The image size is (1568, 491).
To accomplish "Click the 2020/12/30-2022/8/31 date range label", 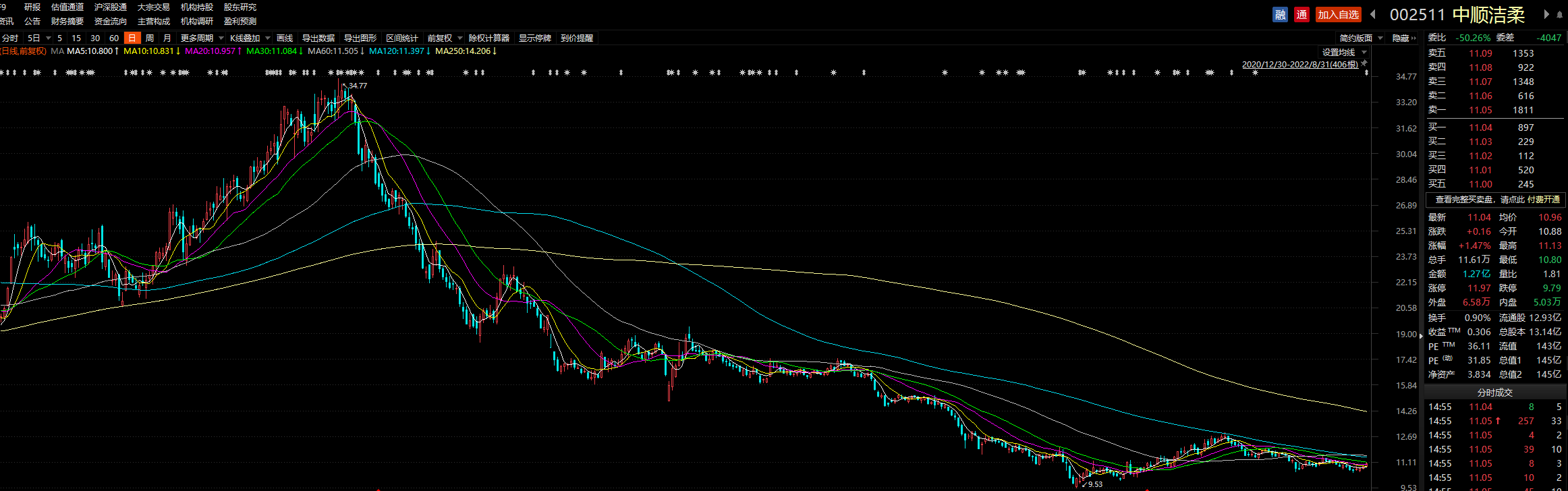I will (x=1299, y=65).
